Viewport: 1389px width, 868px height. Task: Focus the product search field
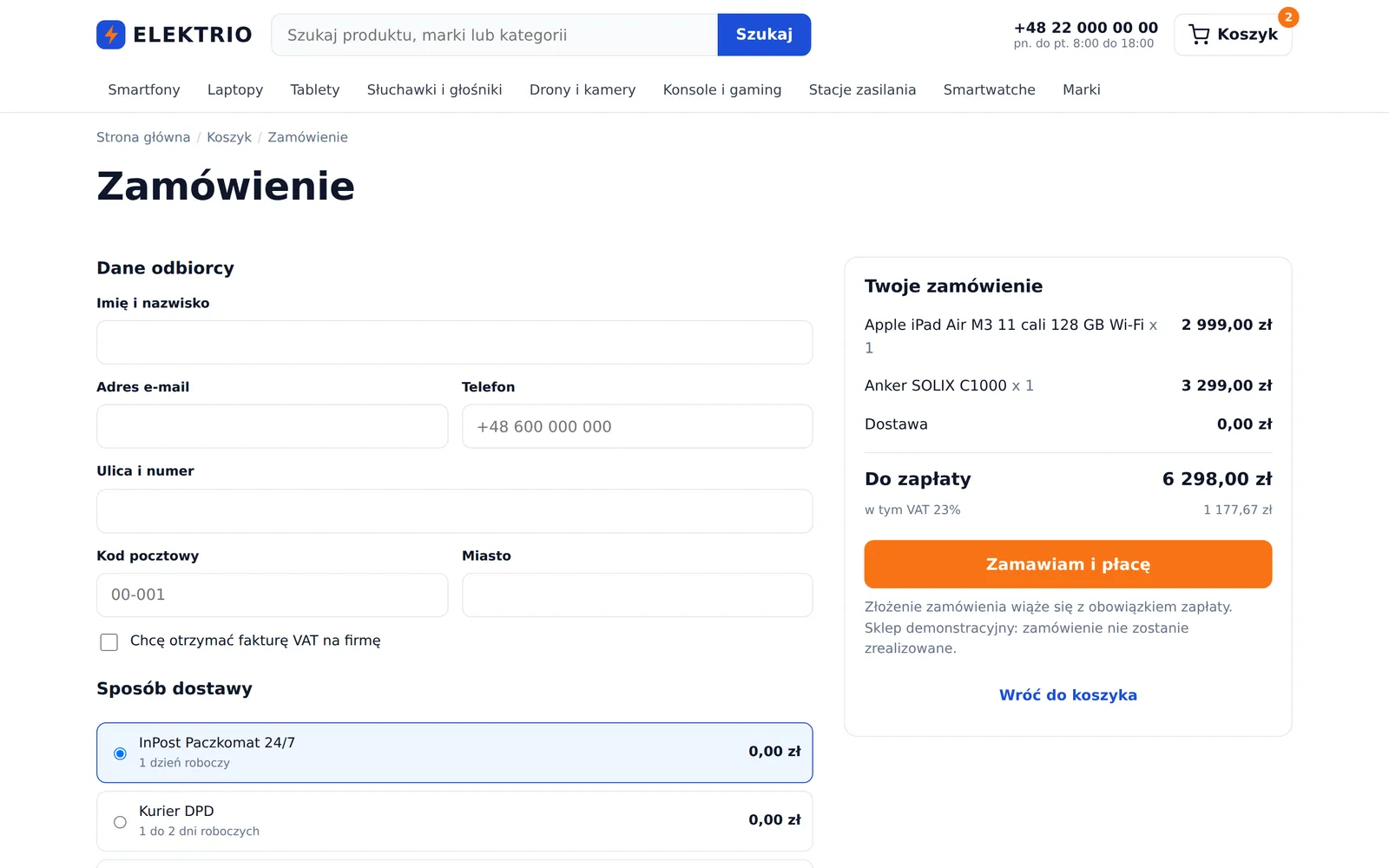495,35
